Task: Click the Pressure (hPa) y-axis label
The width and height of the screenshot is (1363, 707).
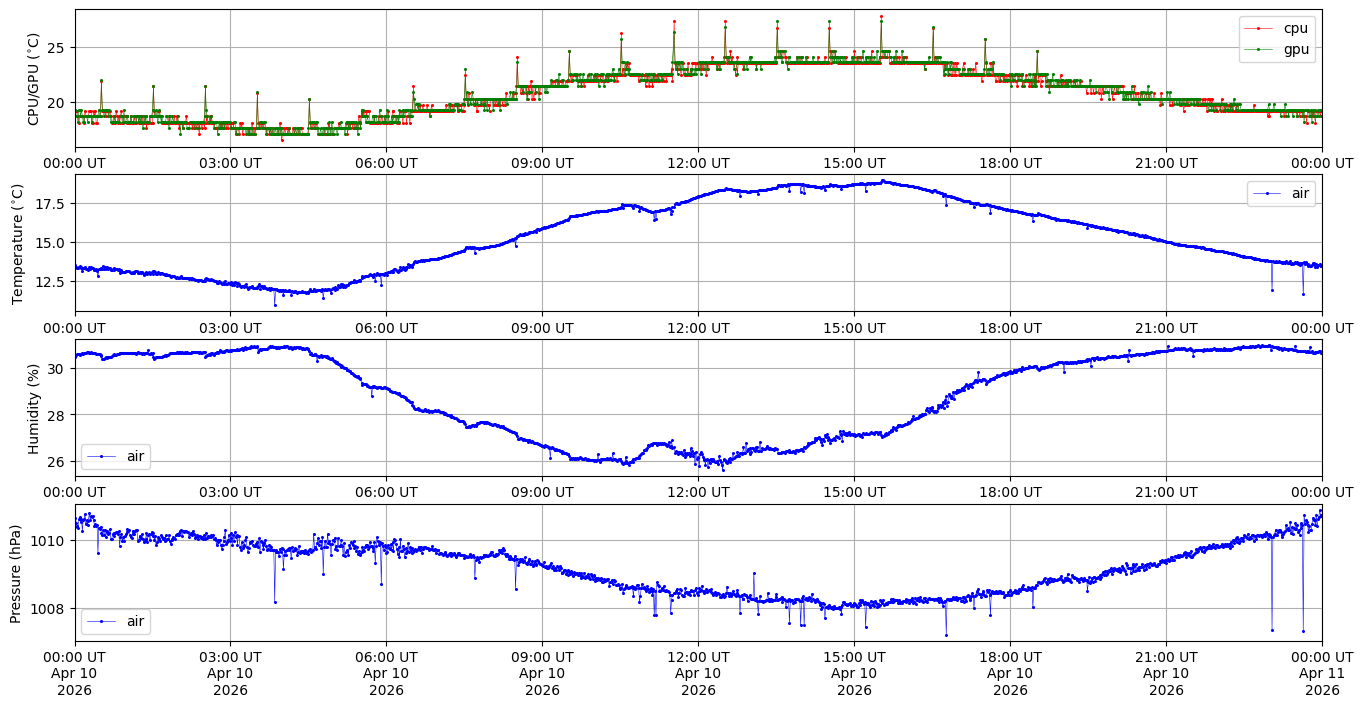Action: click(17, 573)
